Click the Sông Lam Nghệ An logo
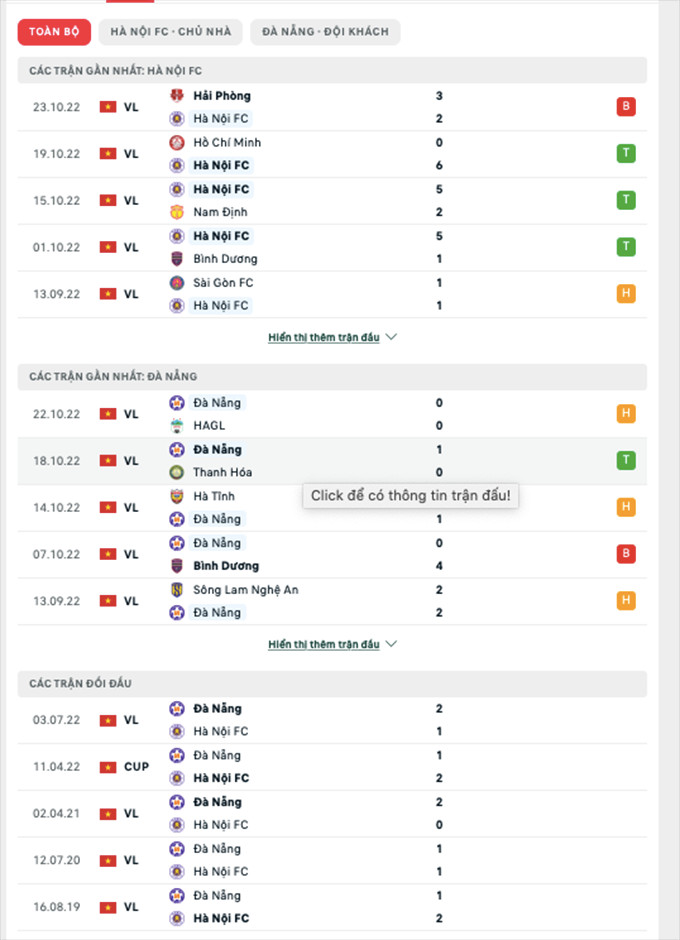The image size is (680, 940). pos(177,590)
